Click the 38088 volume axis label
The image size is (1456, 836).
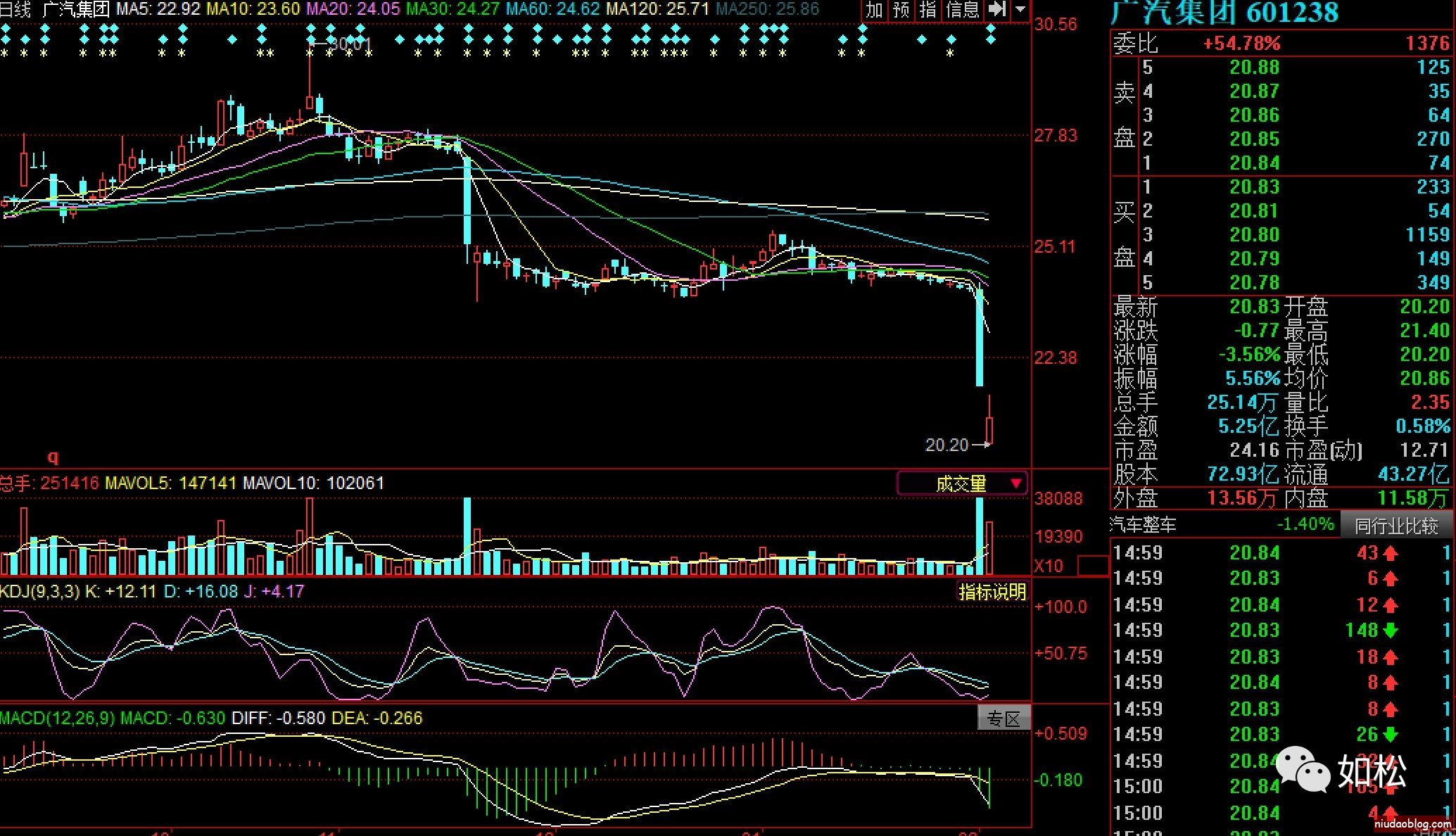1058,499
